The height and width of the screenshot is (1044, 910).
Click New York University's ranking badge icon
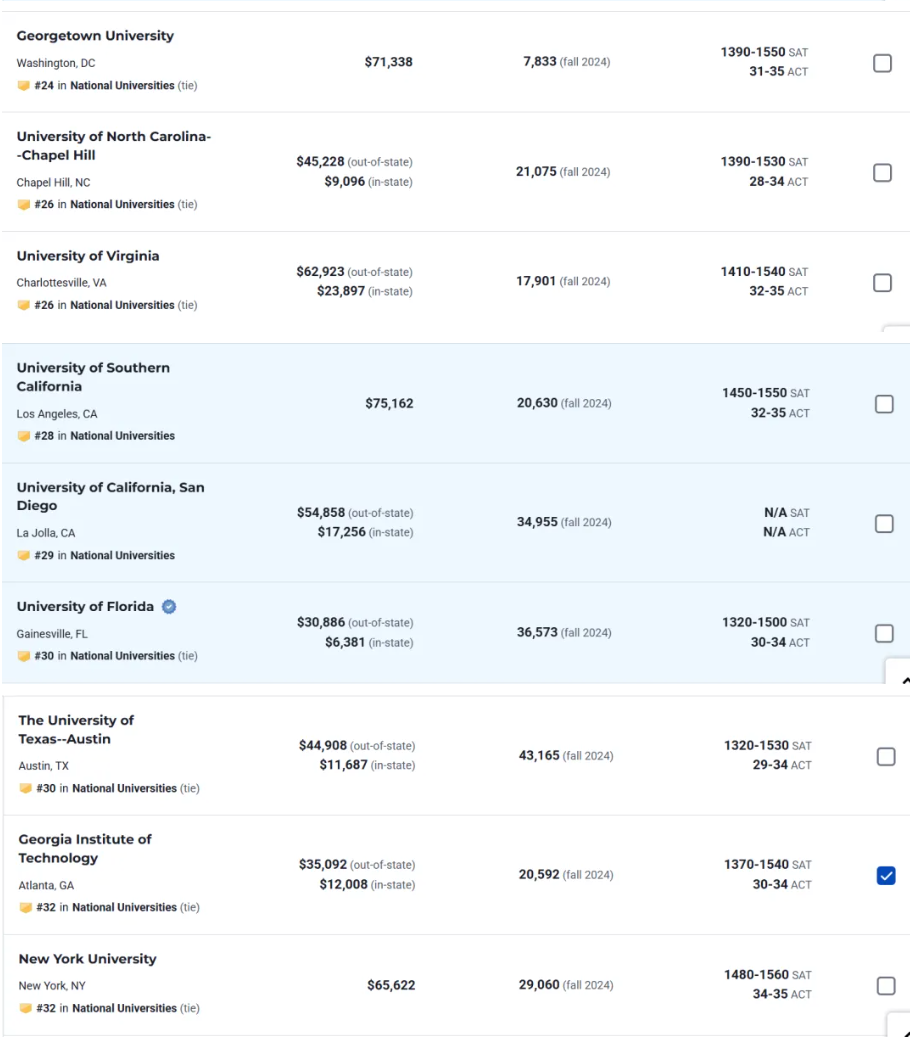pyautogui.click(x=25, y=1009)
